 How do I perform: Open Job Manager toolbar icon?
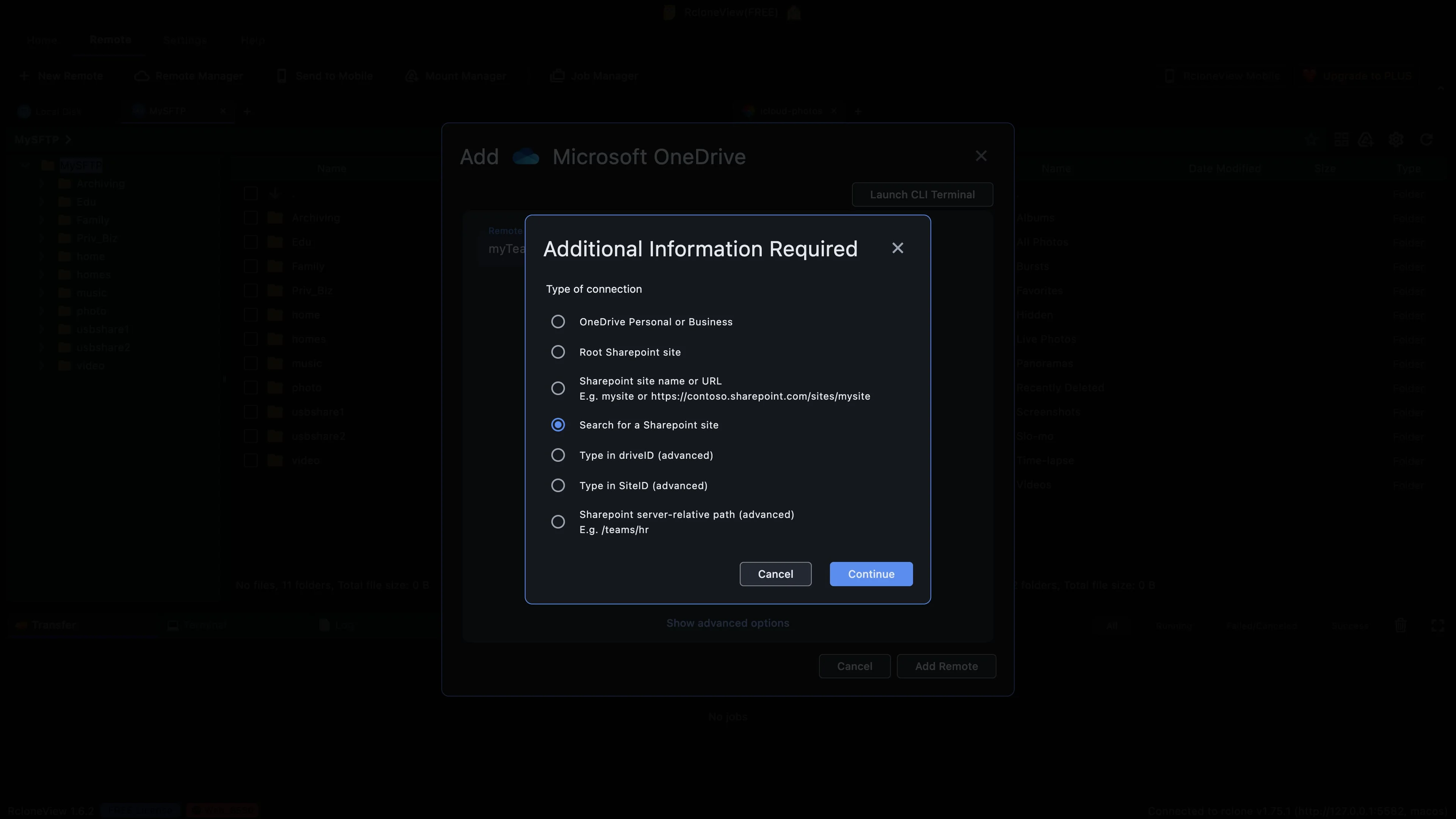coord(557,76)
